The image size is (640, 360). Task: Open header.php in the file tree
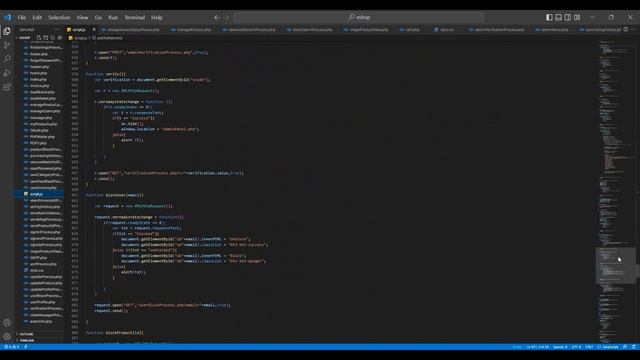(x=39, y=67)
